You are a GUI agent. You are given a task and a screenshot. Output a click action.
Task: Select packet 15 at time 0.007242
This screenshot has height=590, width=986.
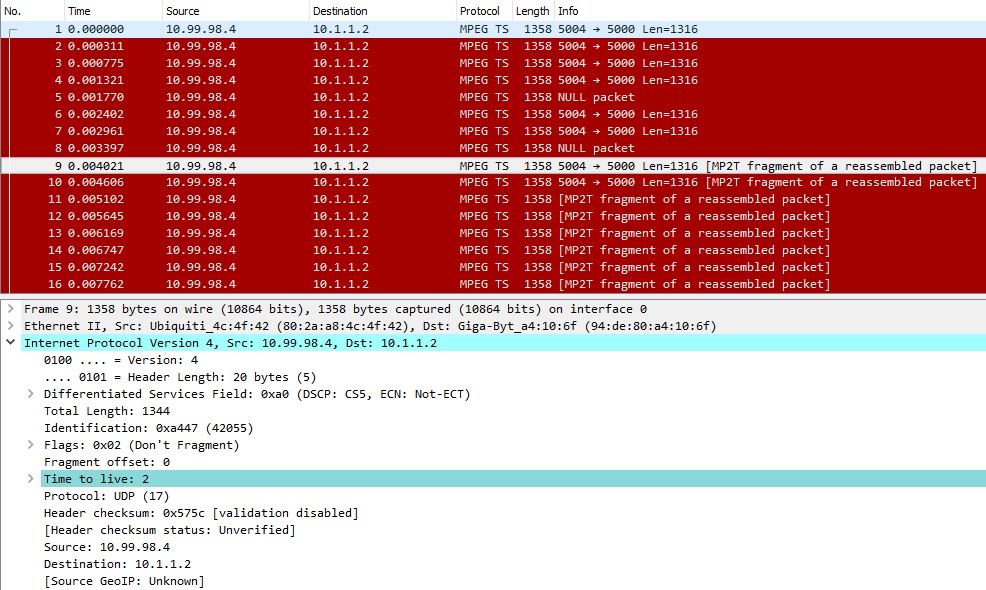point(493,267)
